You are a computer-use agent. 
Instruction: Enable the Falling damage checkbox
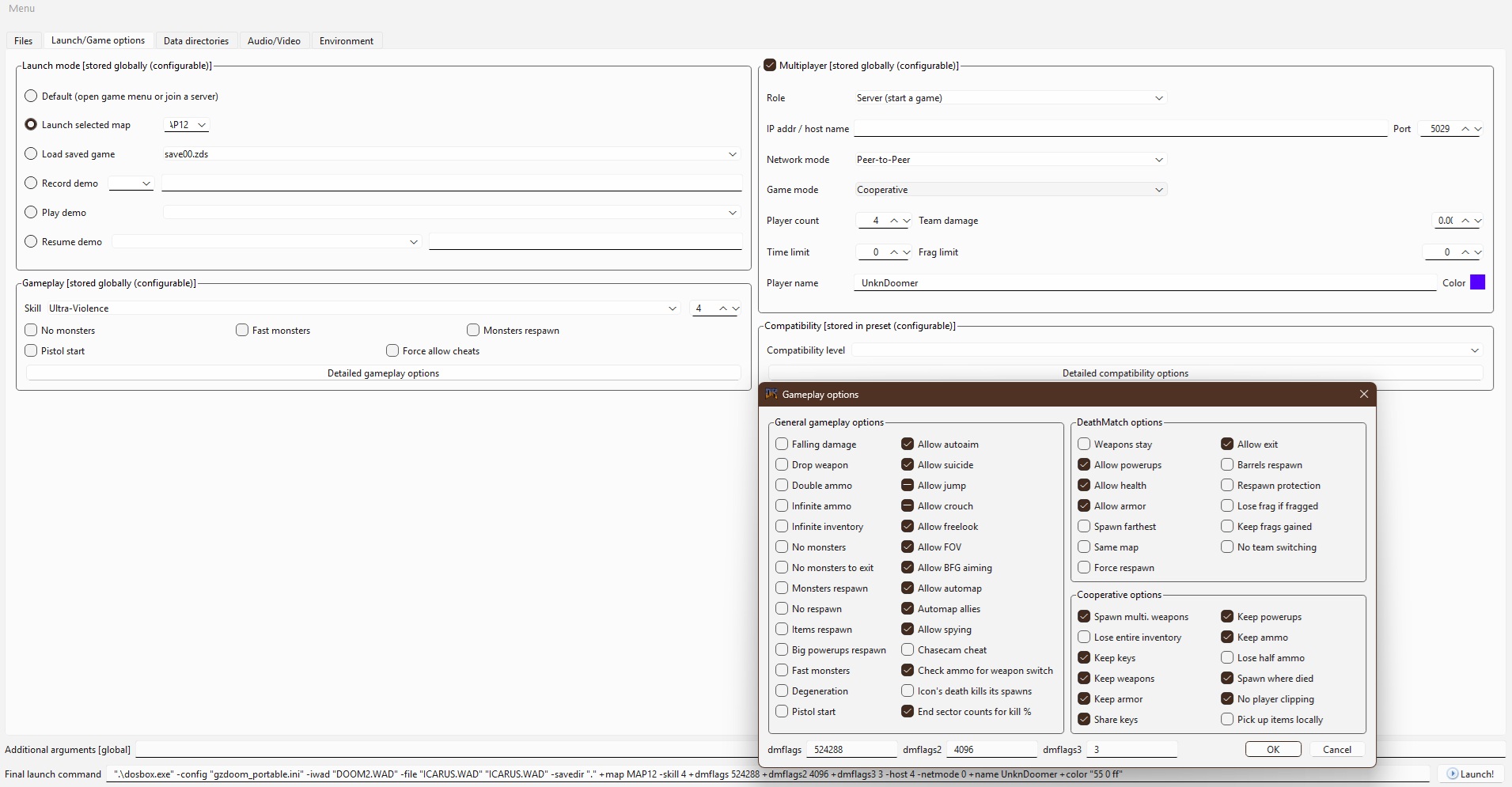pos(782,445)
